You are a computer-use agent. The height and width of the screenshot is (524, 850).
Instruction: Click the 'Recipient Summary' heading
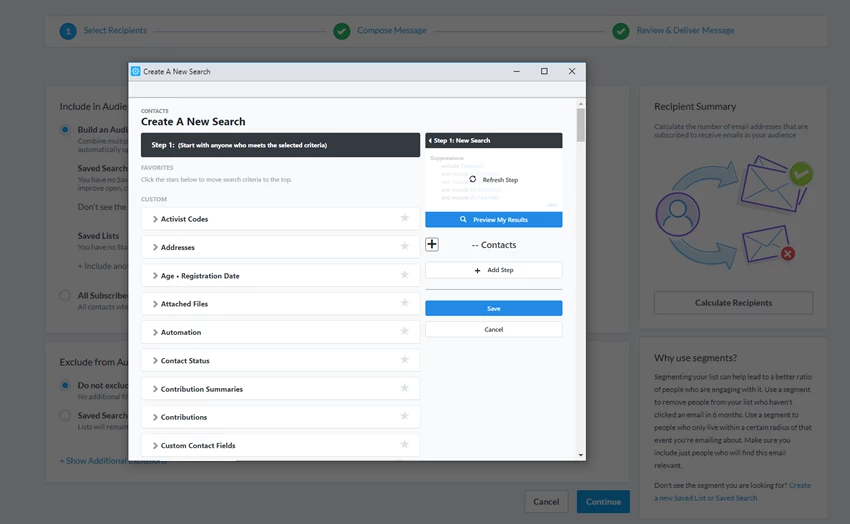tap(695, 107)
